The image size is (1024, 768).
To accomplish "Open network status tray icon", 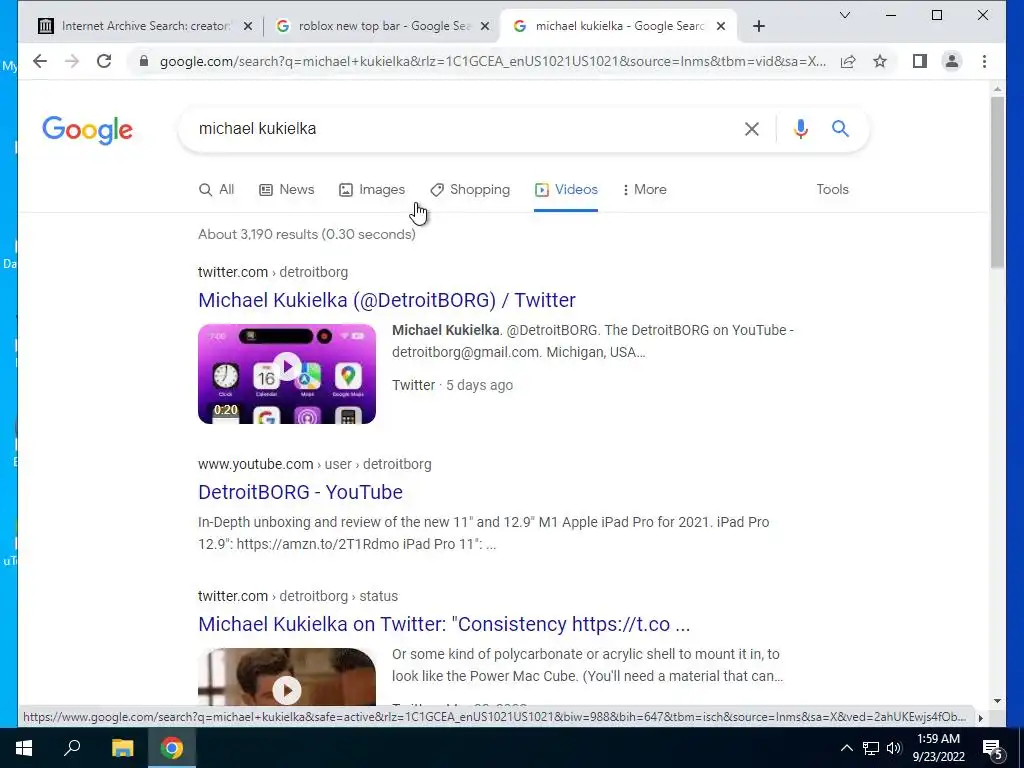I will (x=871, y=748).
